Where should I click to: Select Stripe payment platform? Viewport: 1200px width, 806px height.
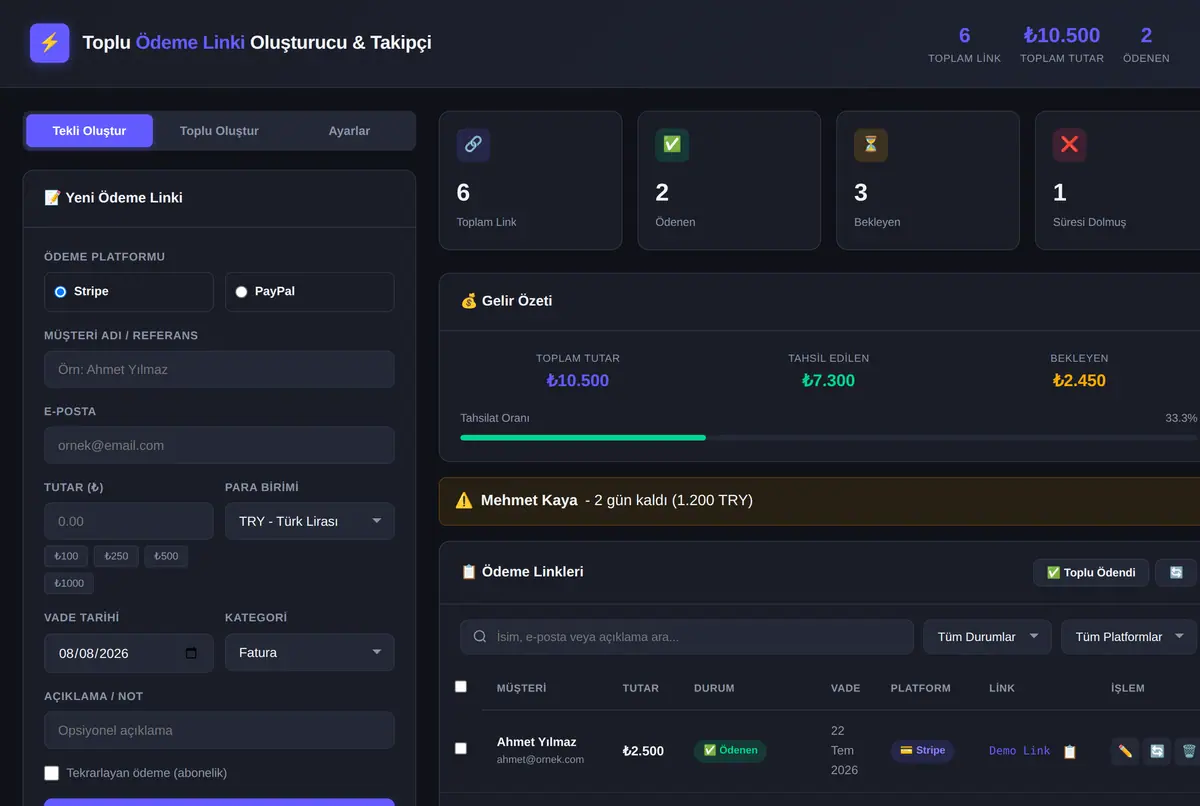coord(129,292)
